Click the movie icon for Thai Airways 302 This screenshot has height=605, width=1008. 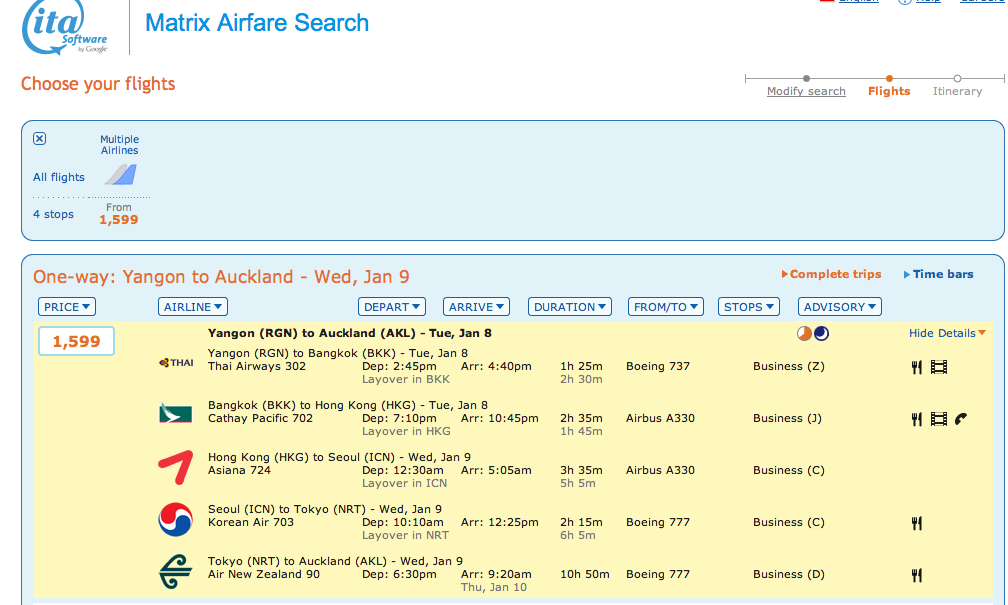939,367
